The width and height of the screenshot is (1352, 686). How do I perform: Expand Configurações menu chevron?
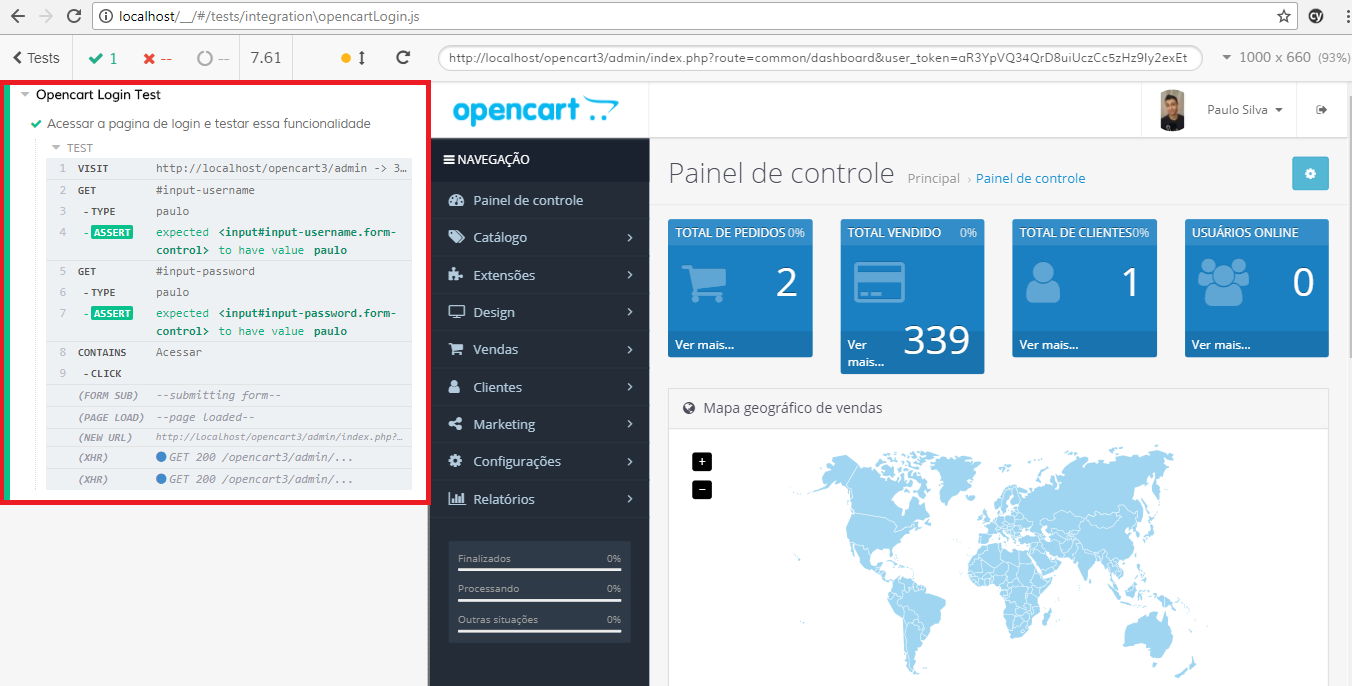coord(630,462)
